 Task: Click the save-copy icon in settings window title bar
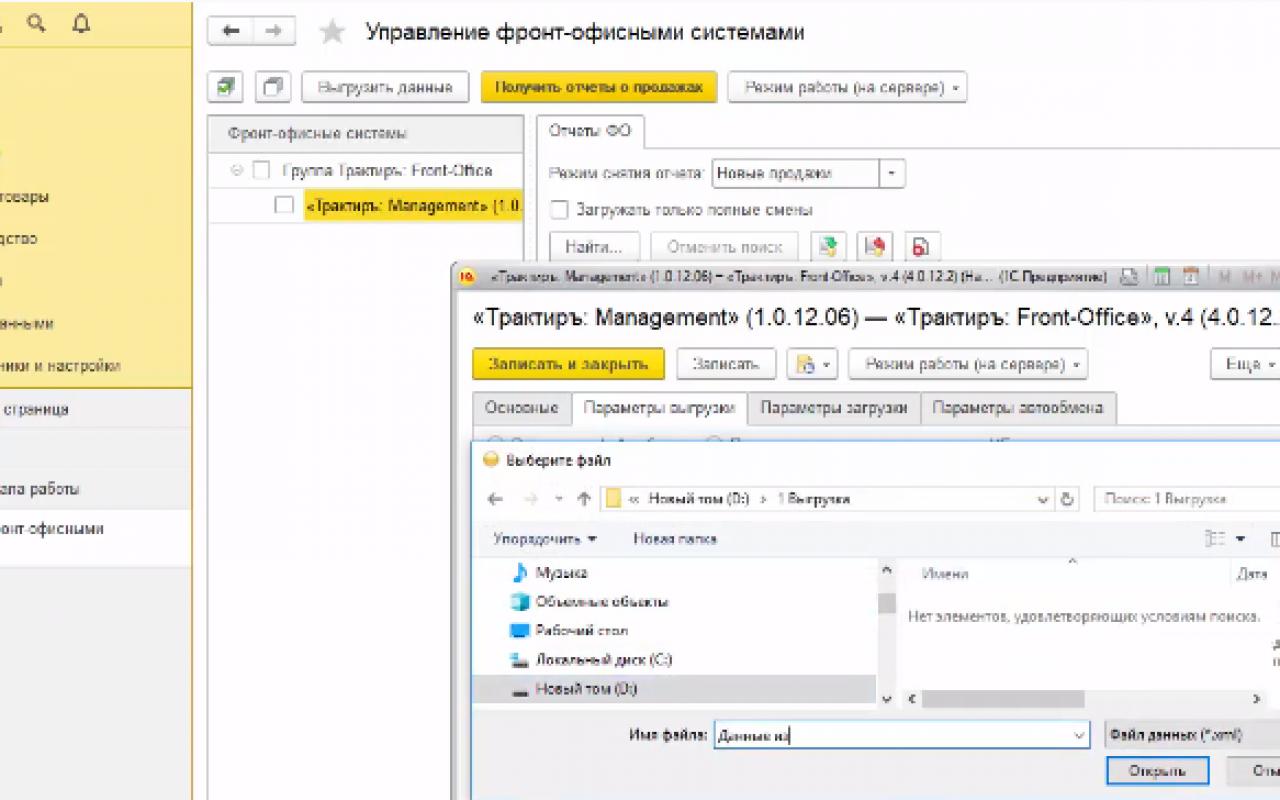tap(1129, 277)
